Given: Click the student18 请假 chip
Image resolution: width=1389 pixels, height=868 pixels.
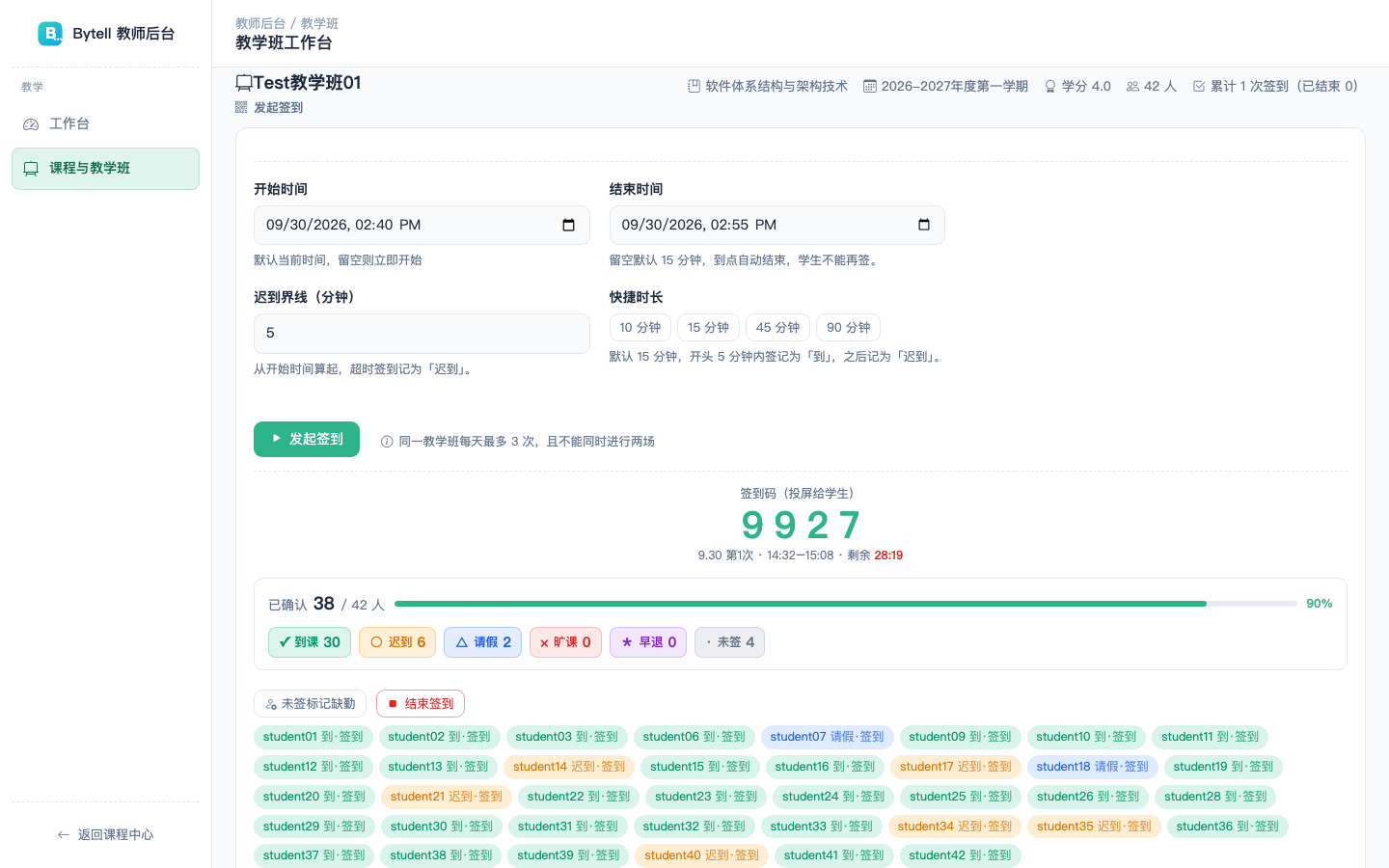Looking at the screenshot, I should point(1093,767).
